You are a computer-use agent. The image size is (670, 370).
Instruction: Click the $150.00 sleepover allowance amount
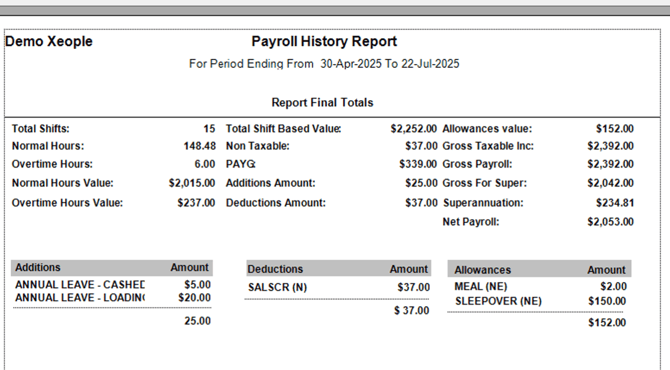(607, 301)
